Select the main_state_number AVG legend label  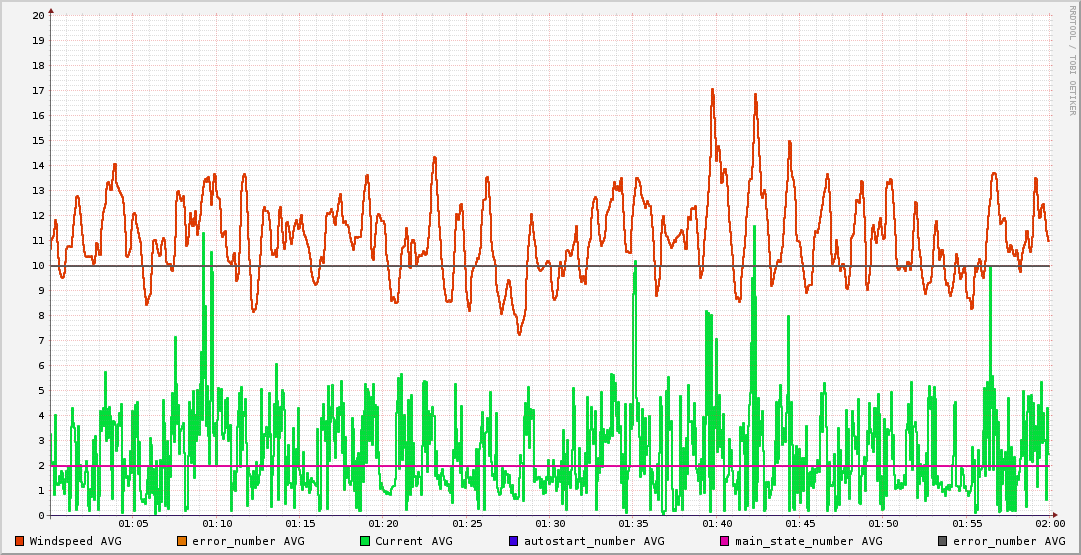click(x=809, y=541)
